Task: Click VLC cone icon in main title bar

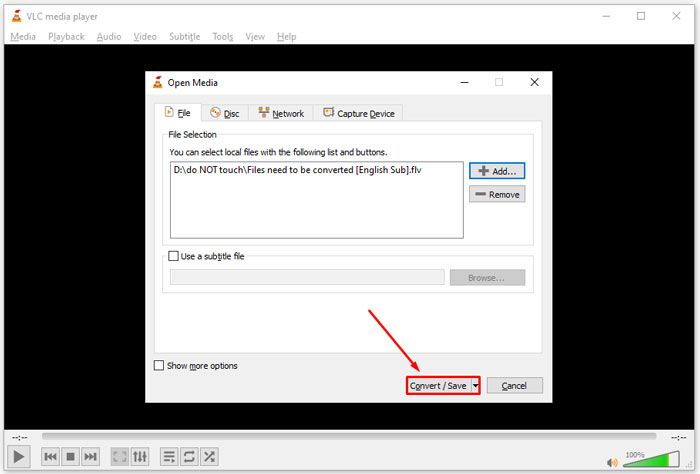Action: (x=17, y=16)
